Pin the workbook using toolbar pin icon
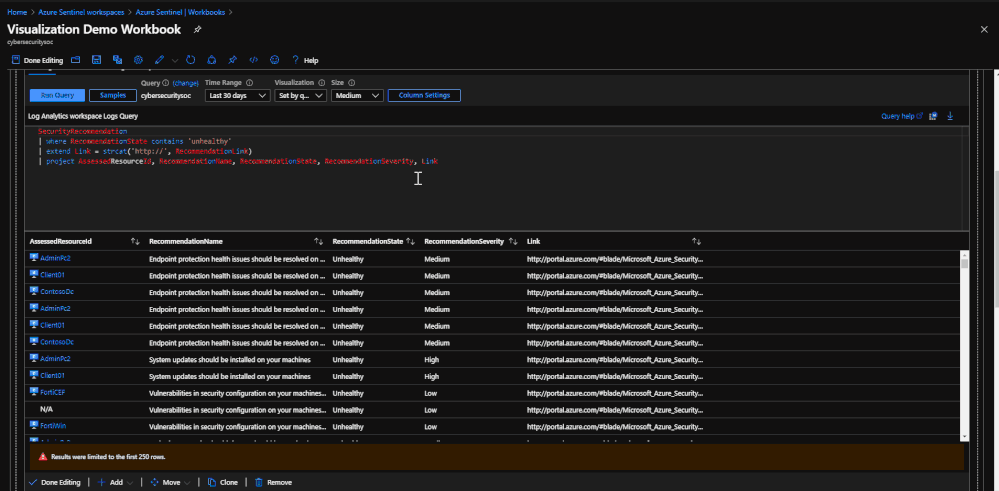The height and width of the screenshot is (491, 999). (x=233, y=60)
